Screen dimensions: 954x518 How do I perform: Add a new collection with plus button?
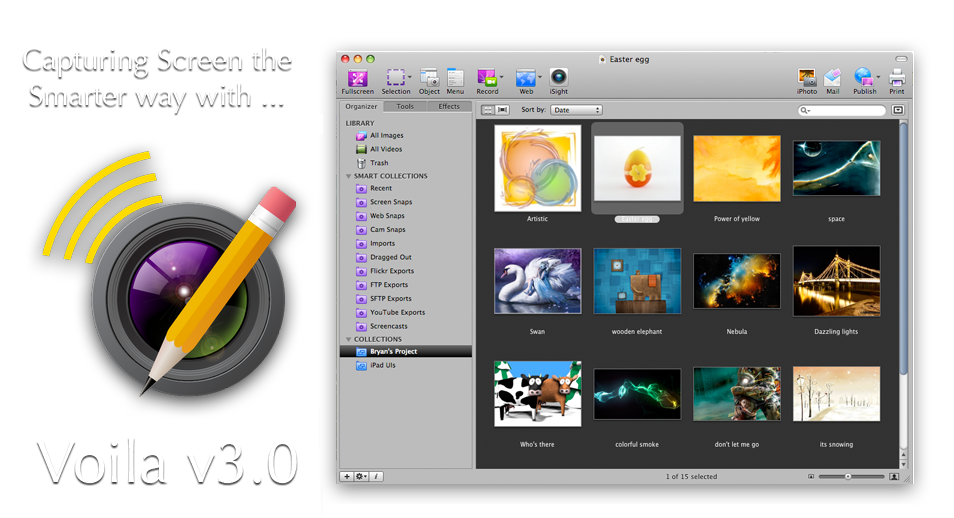[x=347, y=477]
